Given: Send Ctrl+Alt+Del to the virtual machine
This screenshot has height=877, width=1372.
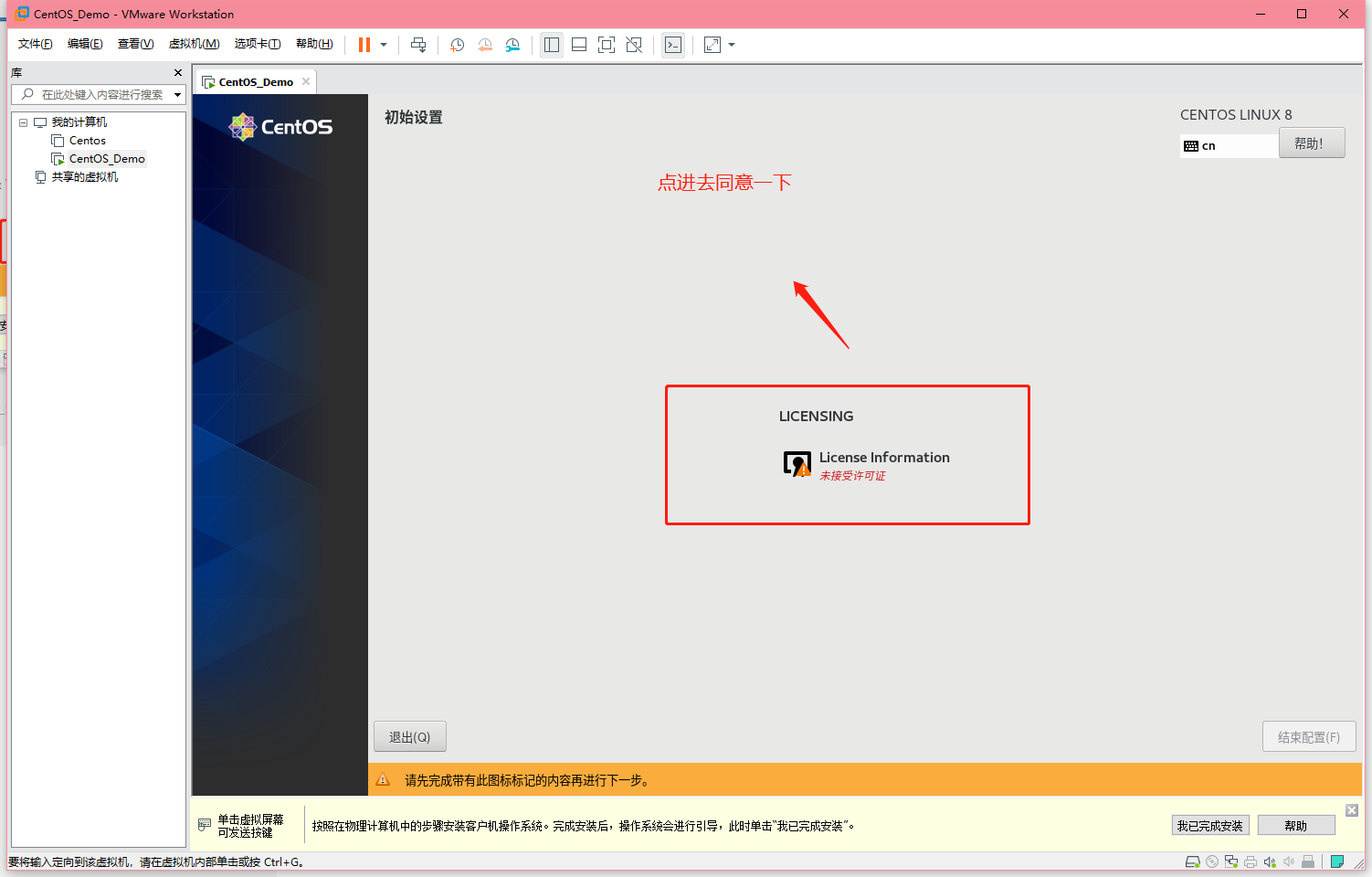Looking at the screenshot, I should (x=418, y=45).
